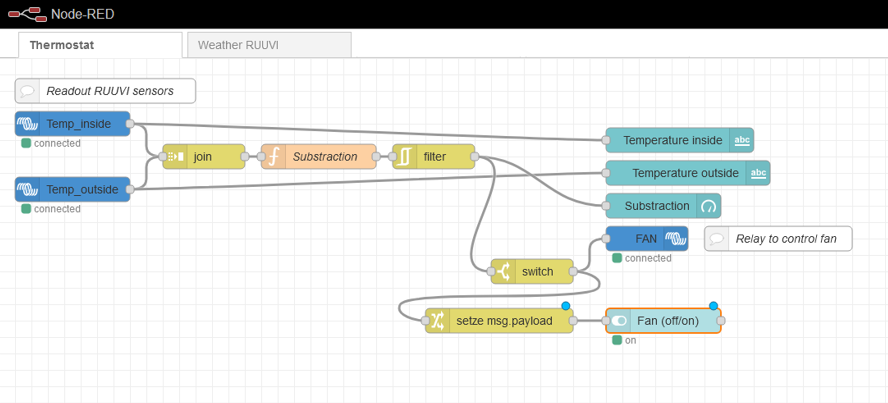Select the Readout RUUVI sensors comment text

[x=110, y=91]
